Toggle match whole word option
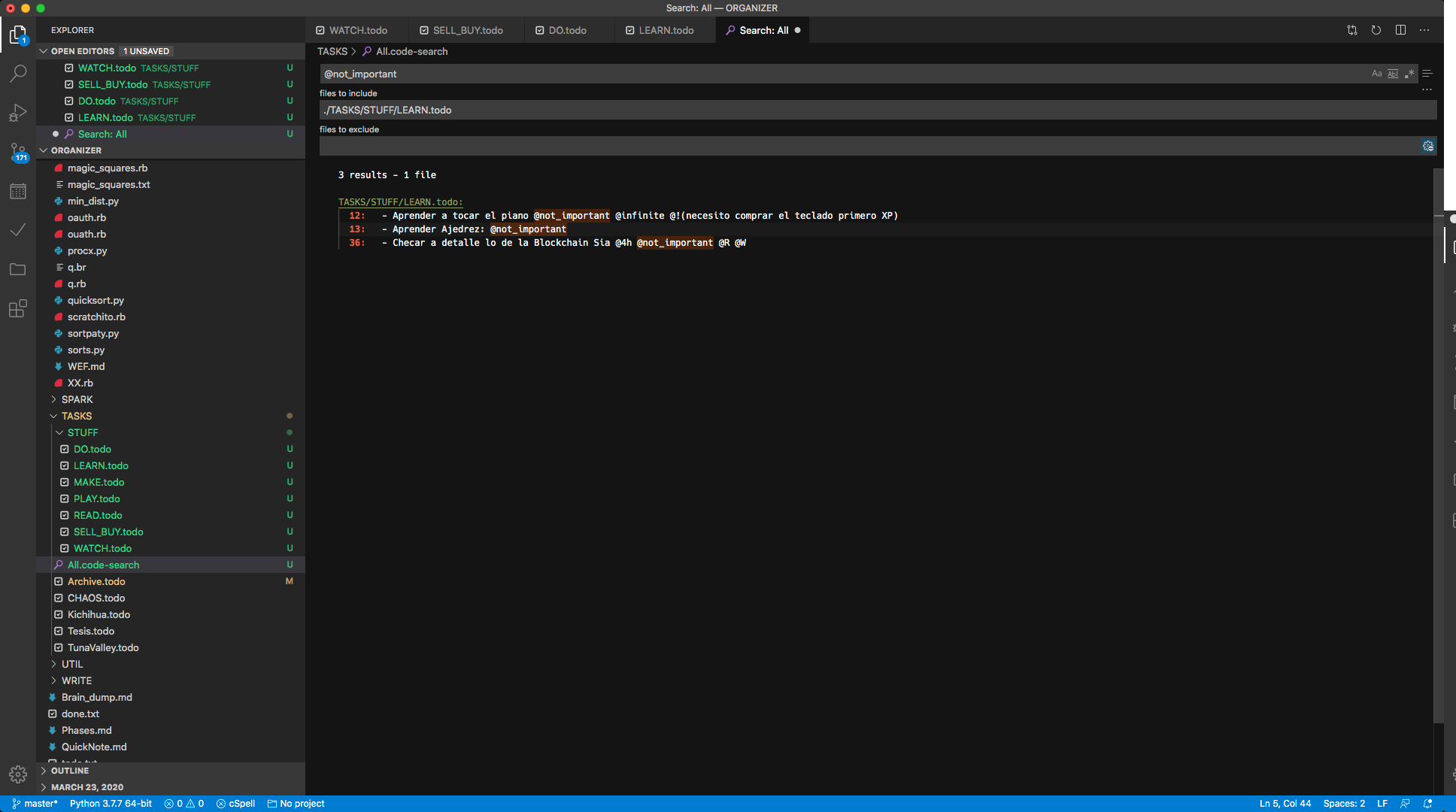Viewport: 1456px width, 812px height. (1393, 74)
